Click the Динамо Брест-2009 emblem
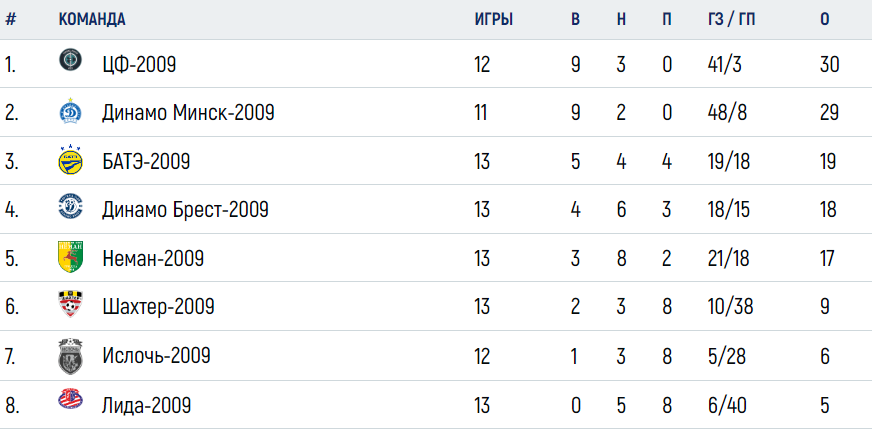872x429 pixels. (x=71, y=206)
